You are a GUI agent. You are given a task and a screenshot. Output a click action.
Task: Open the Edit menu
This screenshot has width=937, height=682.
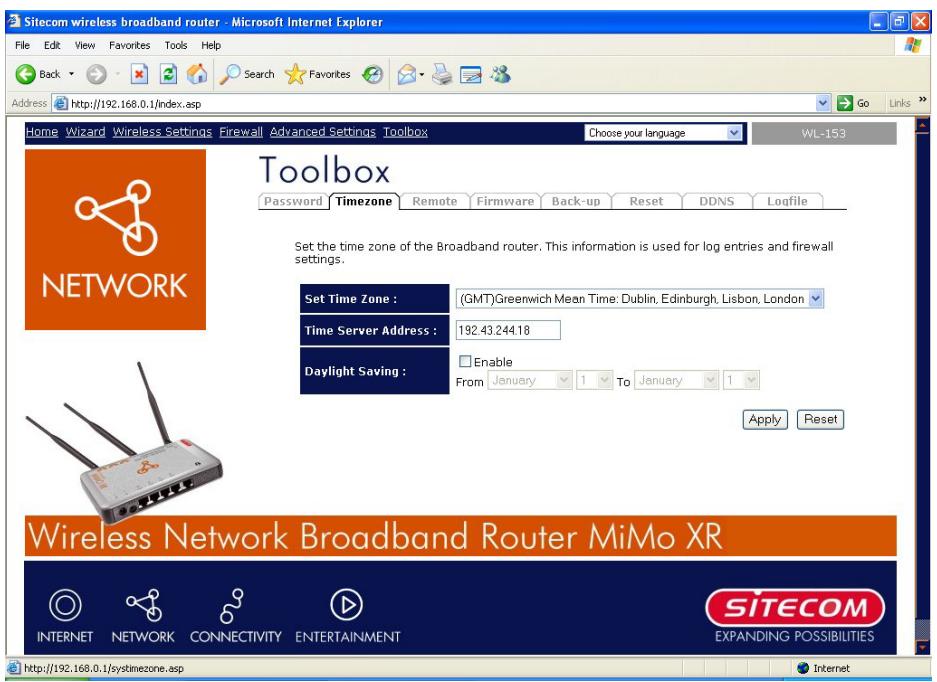click(52, 45)
